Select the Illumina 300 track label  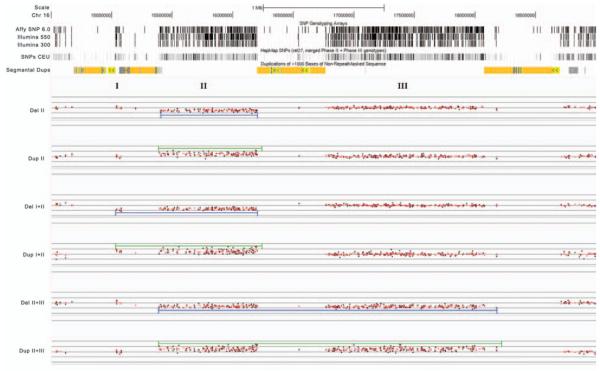click(34, 45)
